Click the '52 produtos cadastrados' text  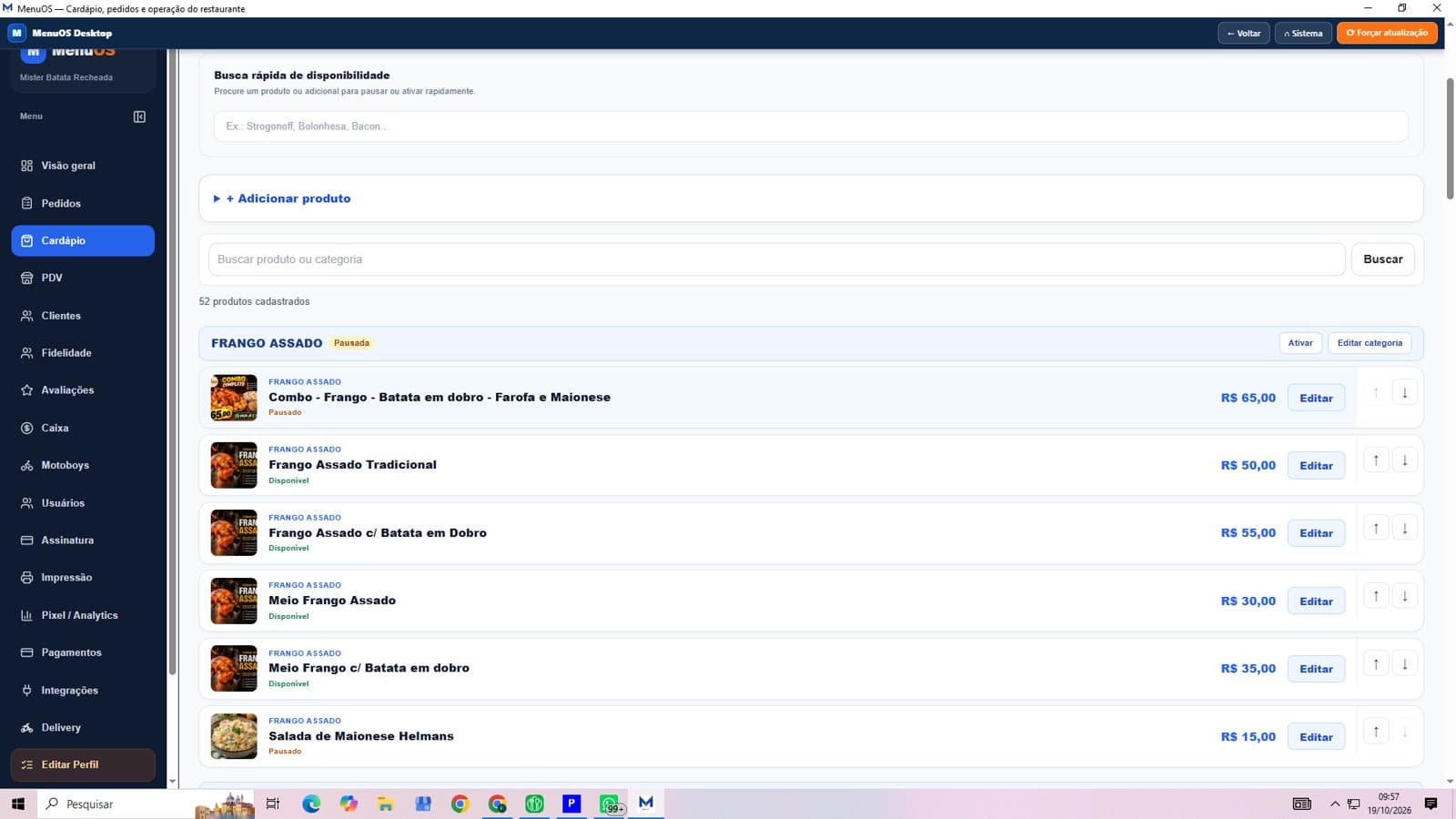click(254, 301)
